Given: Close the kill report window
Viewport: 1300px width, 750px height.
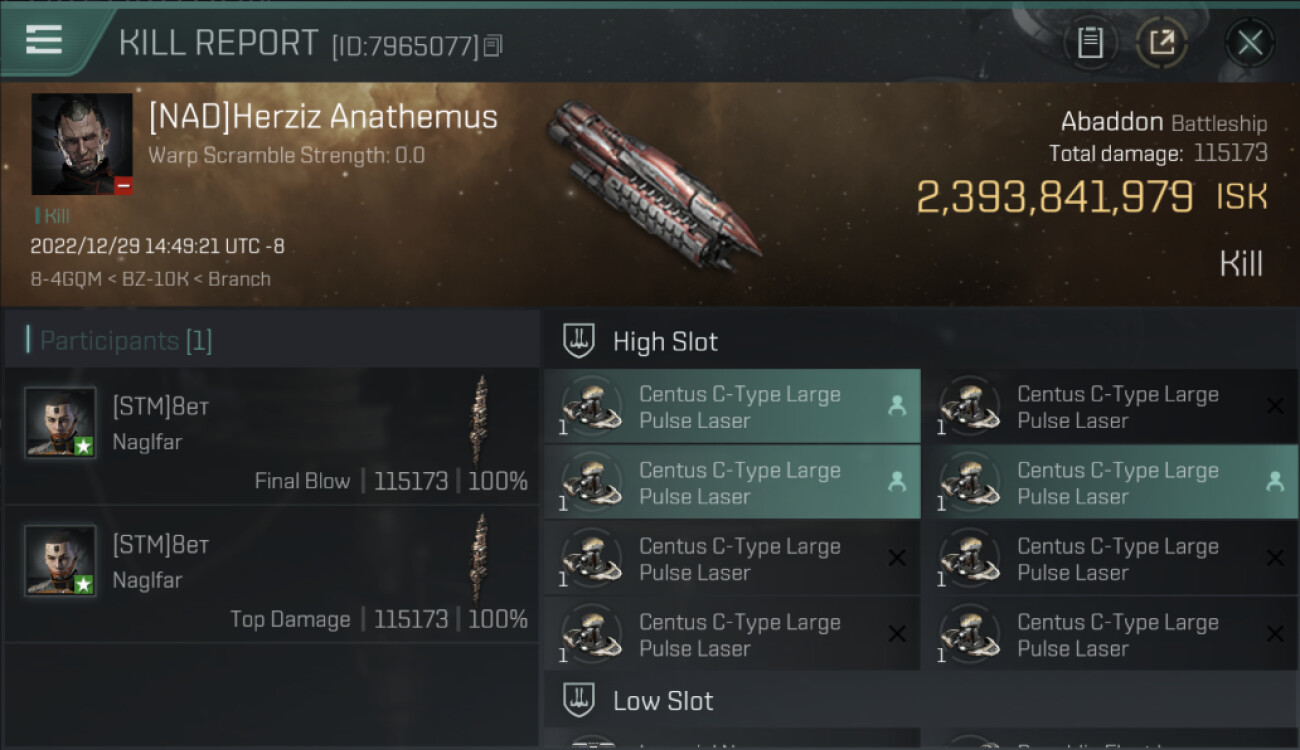Looking at the screenshot, I should pyautogui.click(x=1250, y=43).
